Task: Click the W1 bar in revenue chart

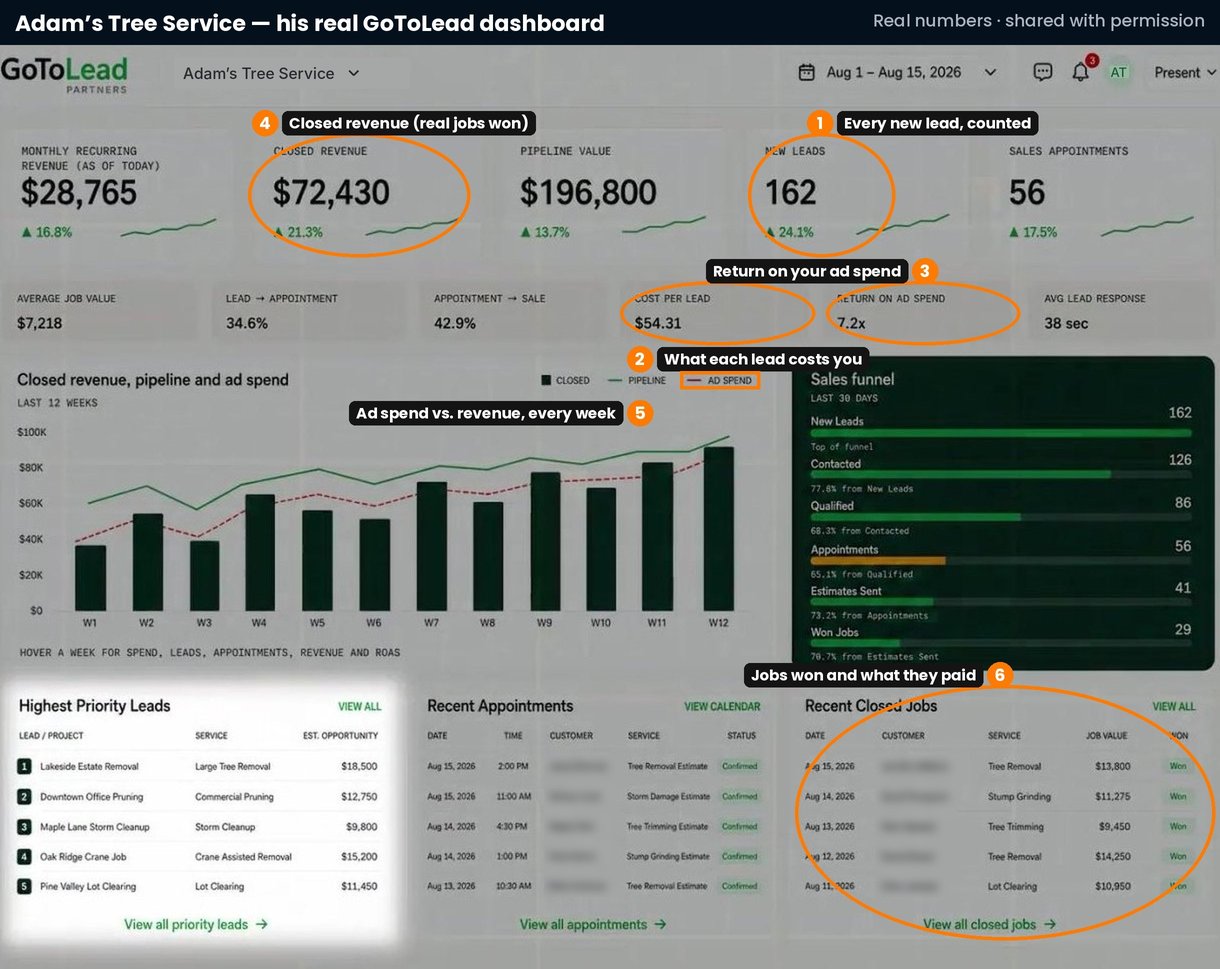Action: [x=90, y=577]
